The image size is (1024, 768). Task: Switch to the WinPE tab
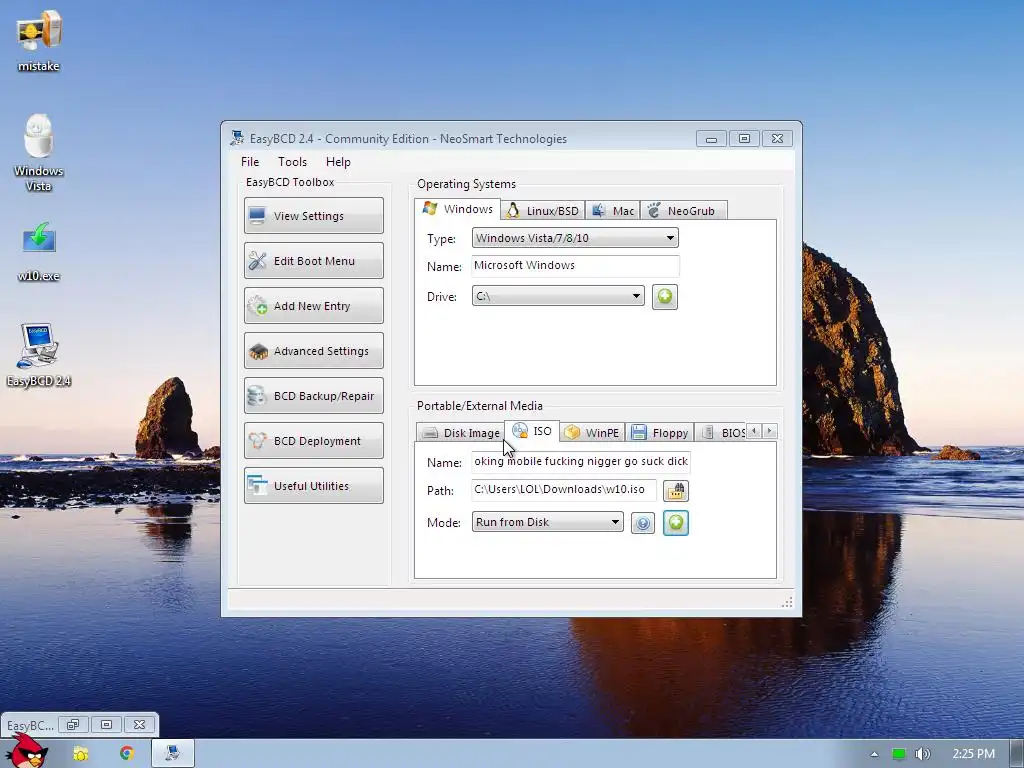(592, 432)
